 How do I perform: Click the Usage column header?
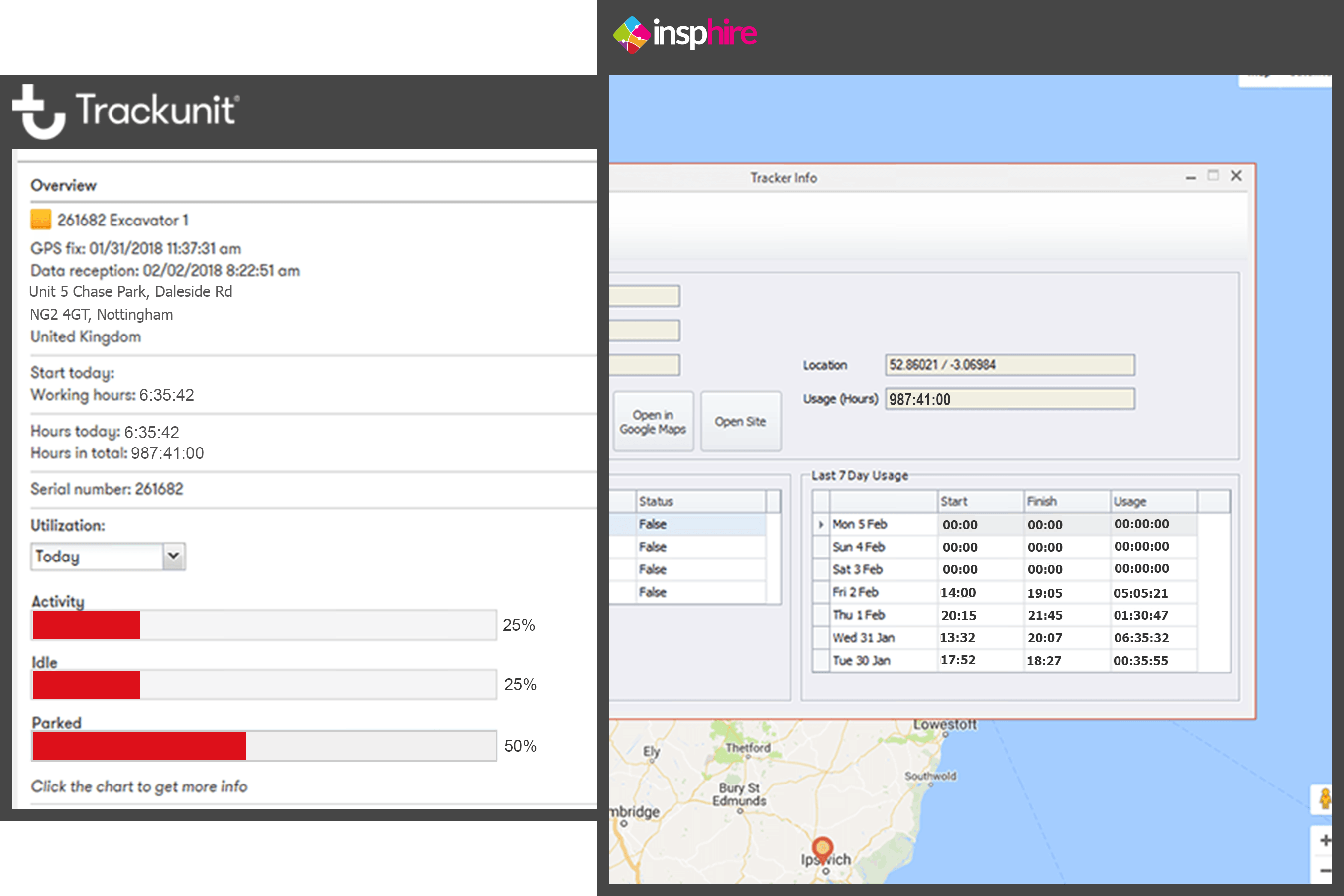coord(1154,501)
